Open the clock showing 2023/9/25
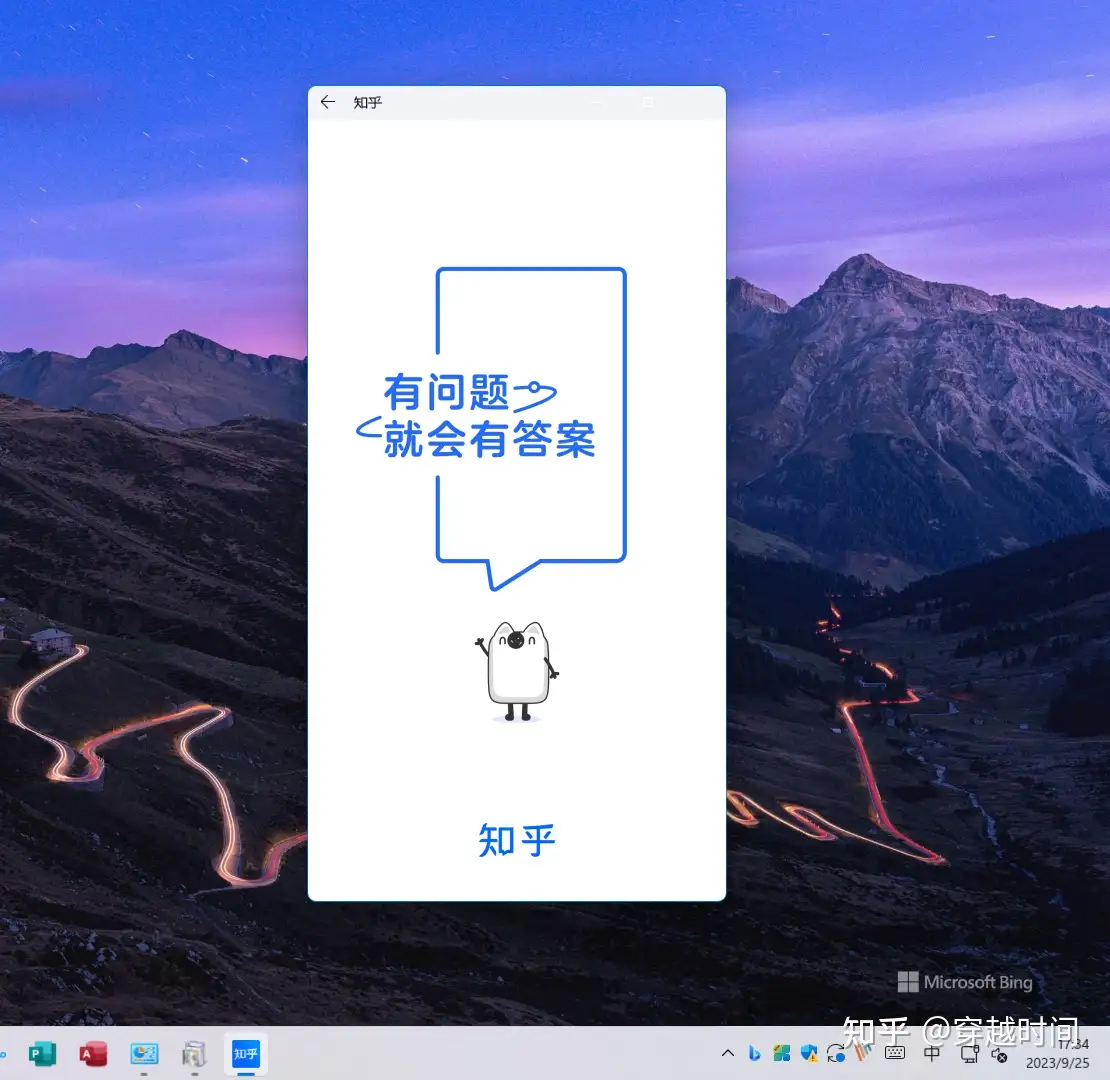This screenshot has width=1110, height=1080. pyautogui.click(x=1058, y=1054)
